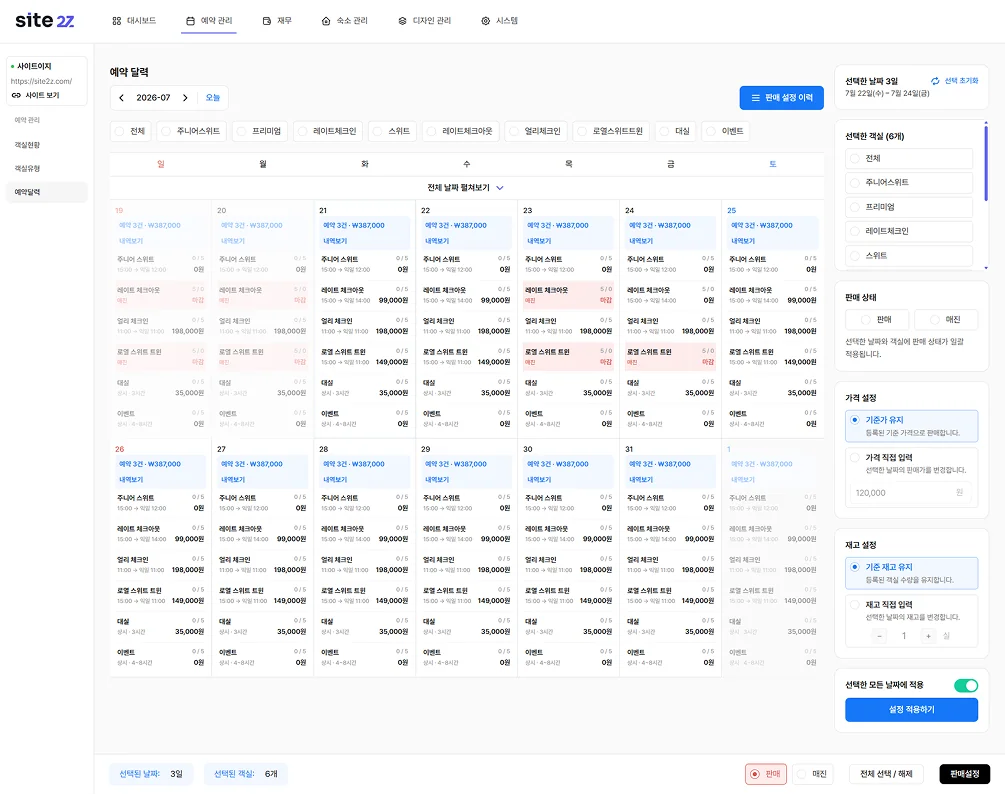Toggle 선택한 모든 날짜에 적용 switch
Viewport: 1005px width, 795px height.
[965, 685]
